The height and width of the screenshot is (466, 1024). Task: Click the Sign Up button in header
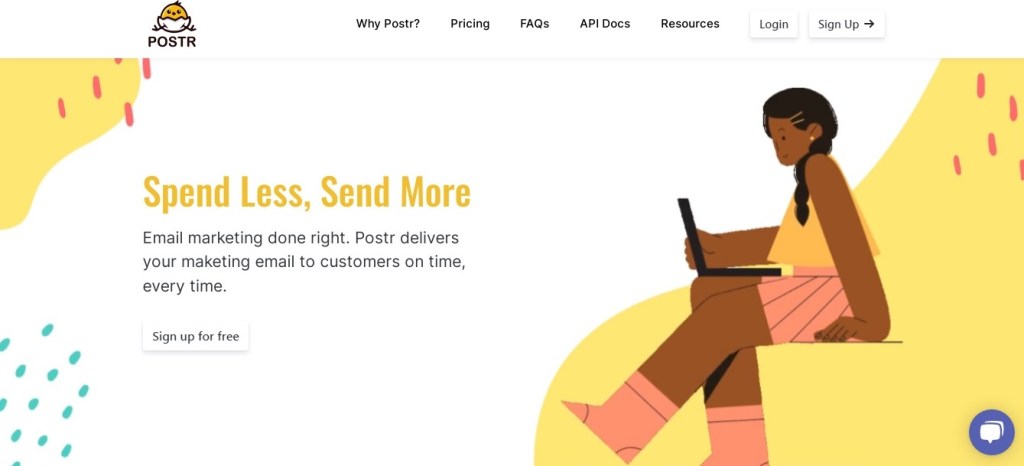click(x=846, y=24)
